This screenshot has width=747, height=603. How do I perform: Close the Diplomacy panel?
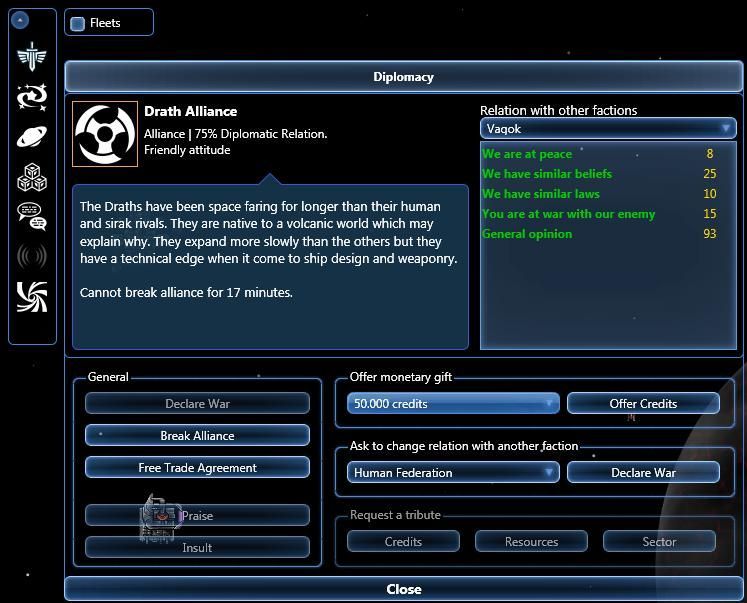404,589
